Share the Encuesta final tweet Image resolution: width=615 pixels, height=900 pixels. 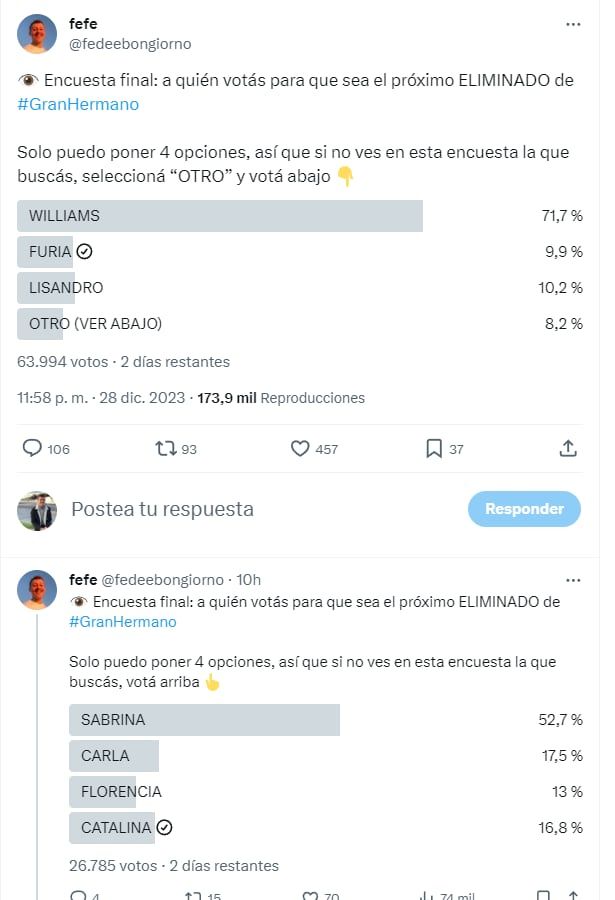568,448
